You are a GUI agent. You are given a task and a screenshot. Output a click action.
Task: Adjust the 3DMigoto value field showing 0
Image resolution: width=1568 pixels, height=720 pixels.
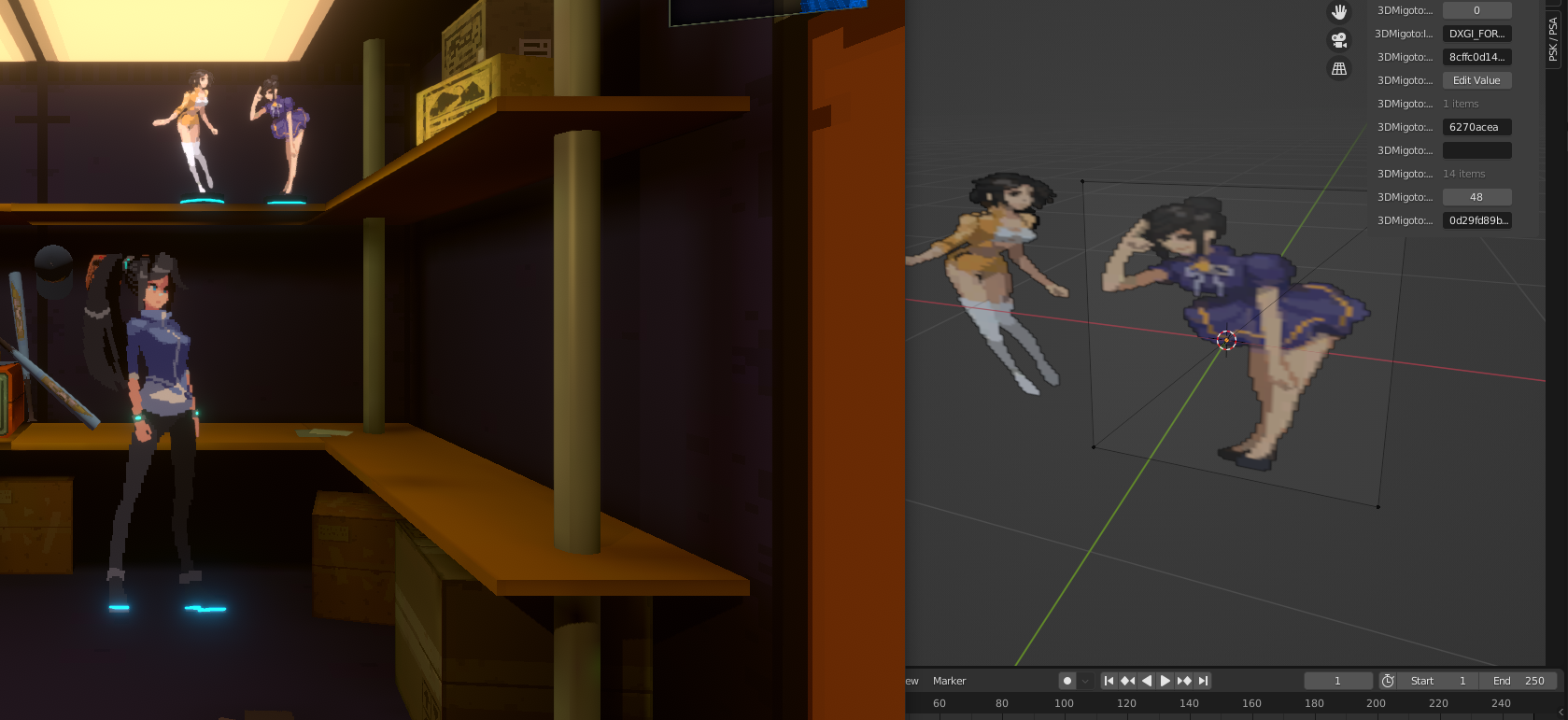click(1476, 10)
